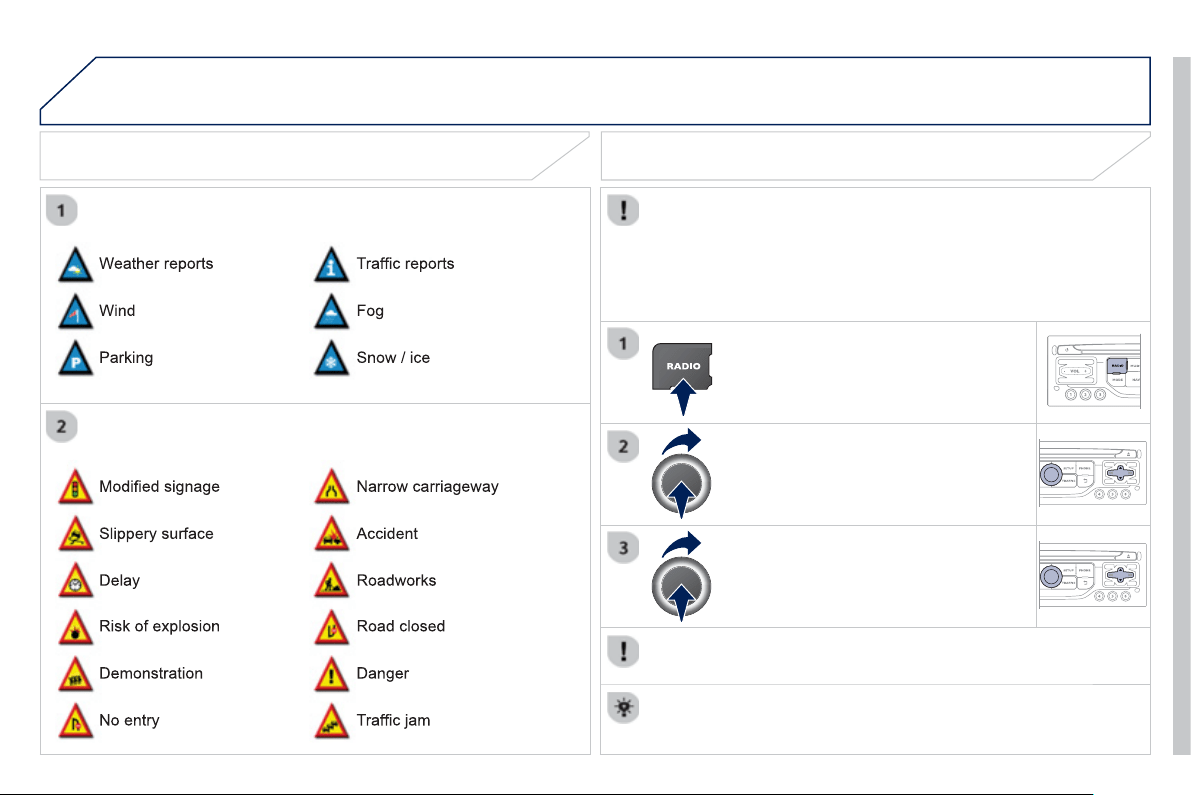
Task: Click the Danger exclamation triangle icon
Action: 331,674
